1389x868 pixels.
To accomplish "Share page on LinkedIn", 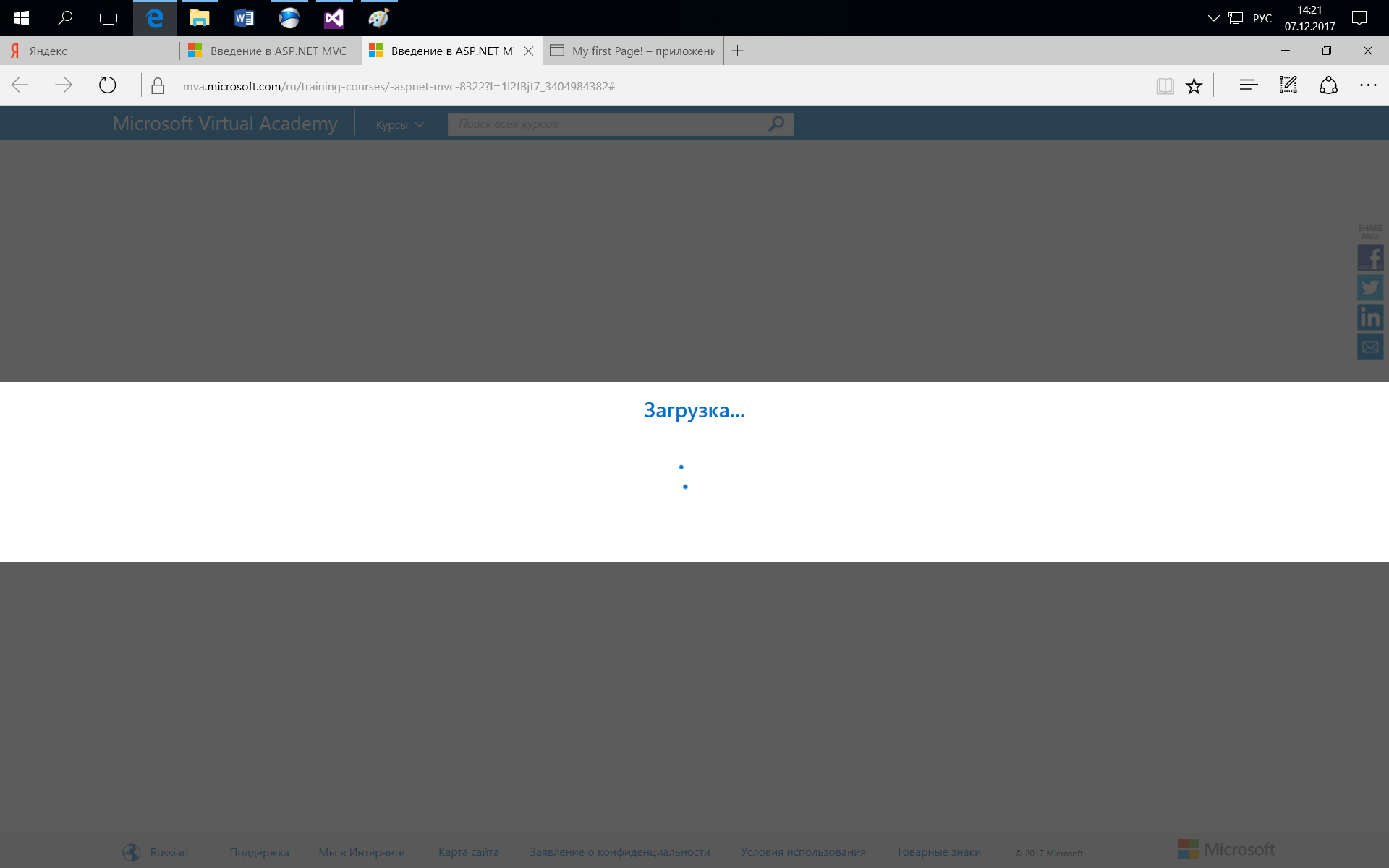I will pyautogui.click(x=1370, y=317).
